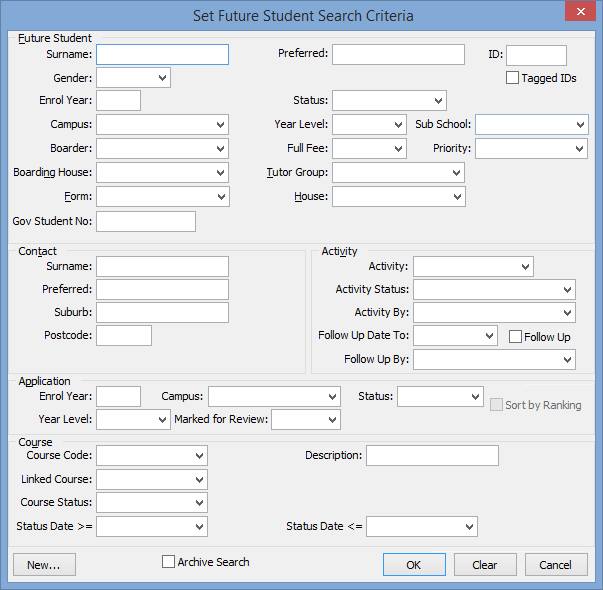Open the Follow Up Date To picker
The image size is (603, 590).
click(x=455, y=336)
